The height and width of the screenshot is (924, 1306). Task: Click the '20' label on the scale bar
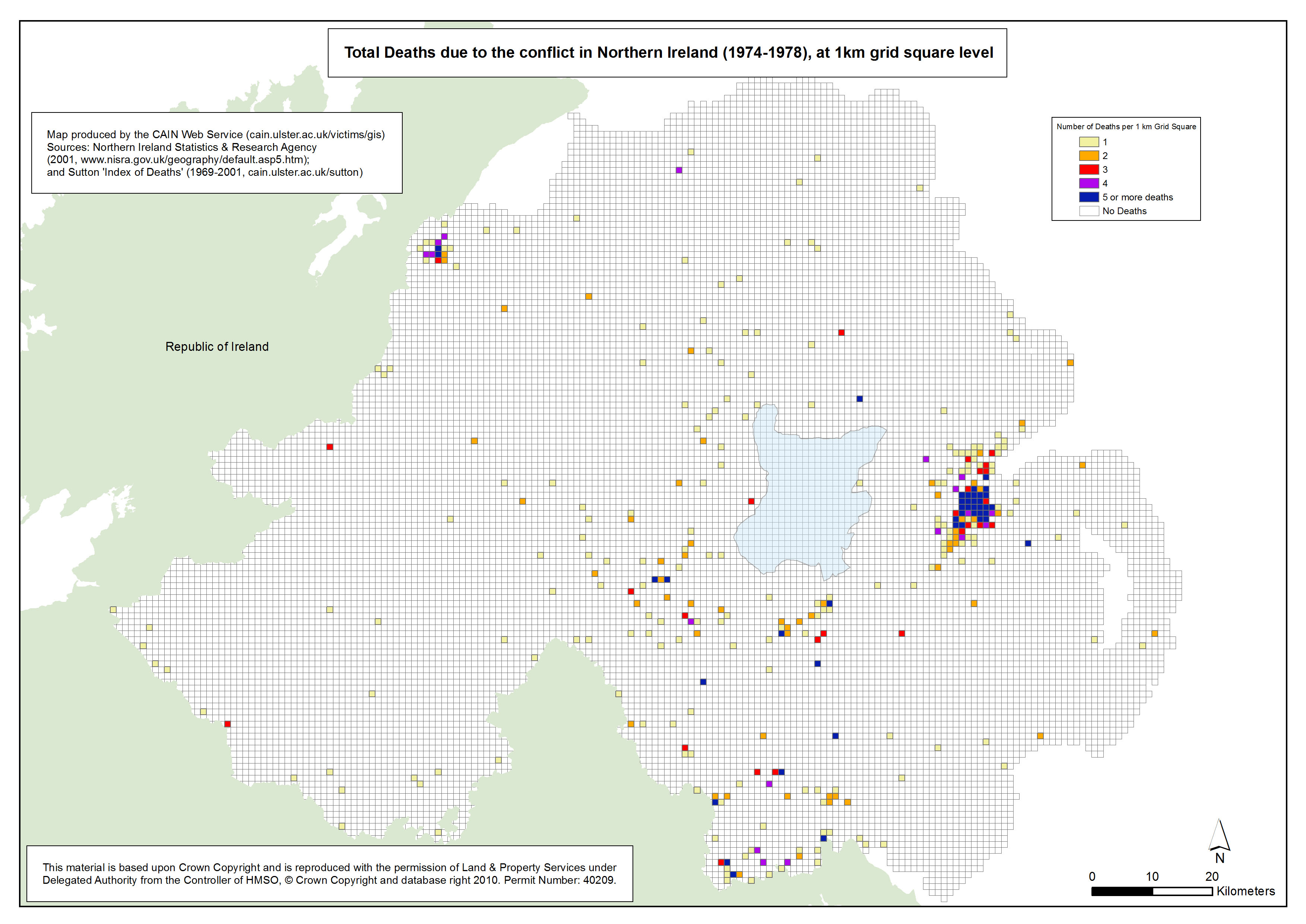(1211, 876)
